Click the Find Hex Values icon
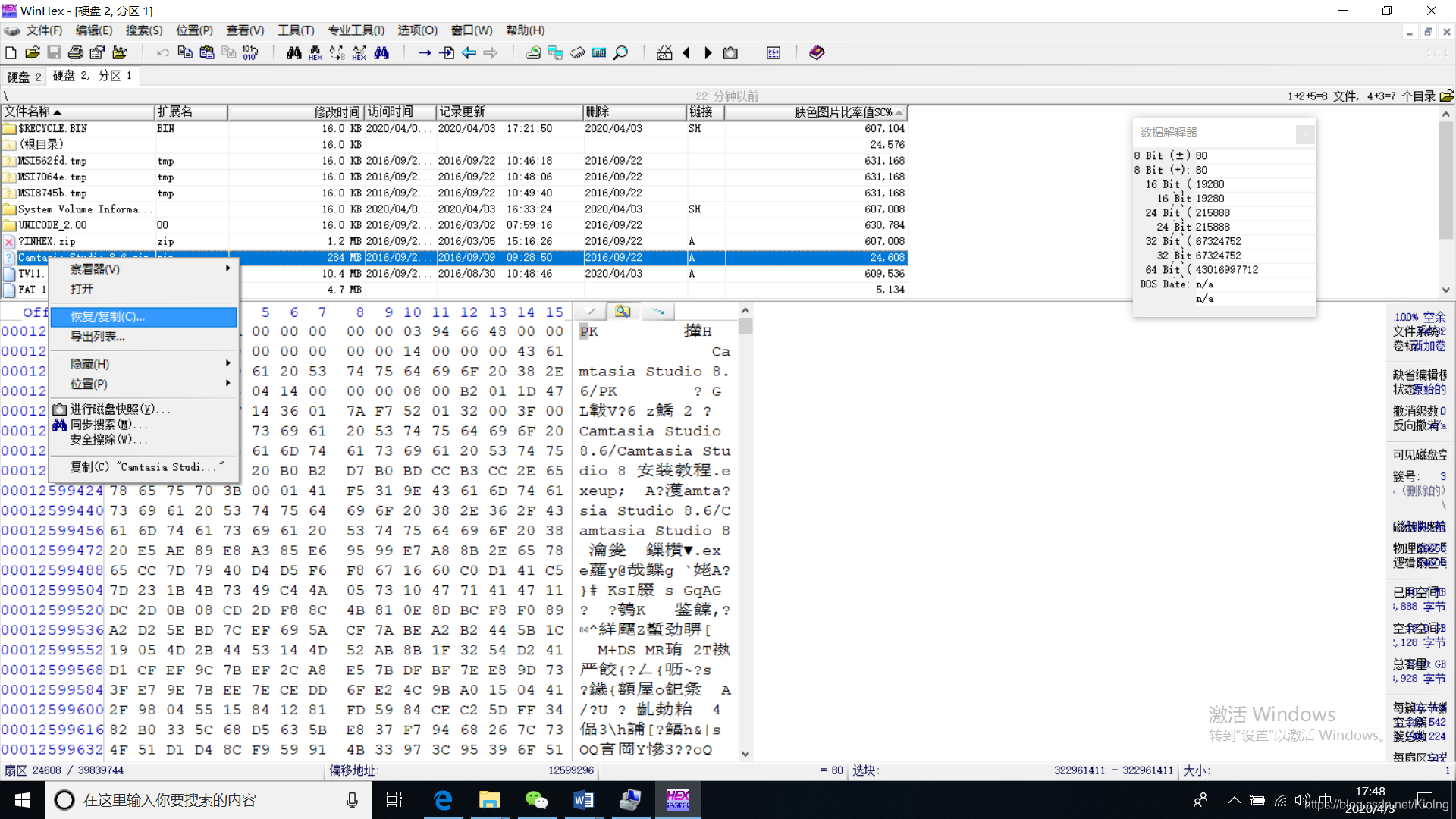Viewport: 1456px width, 819px height. click(315, 53)
